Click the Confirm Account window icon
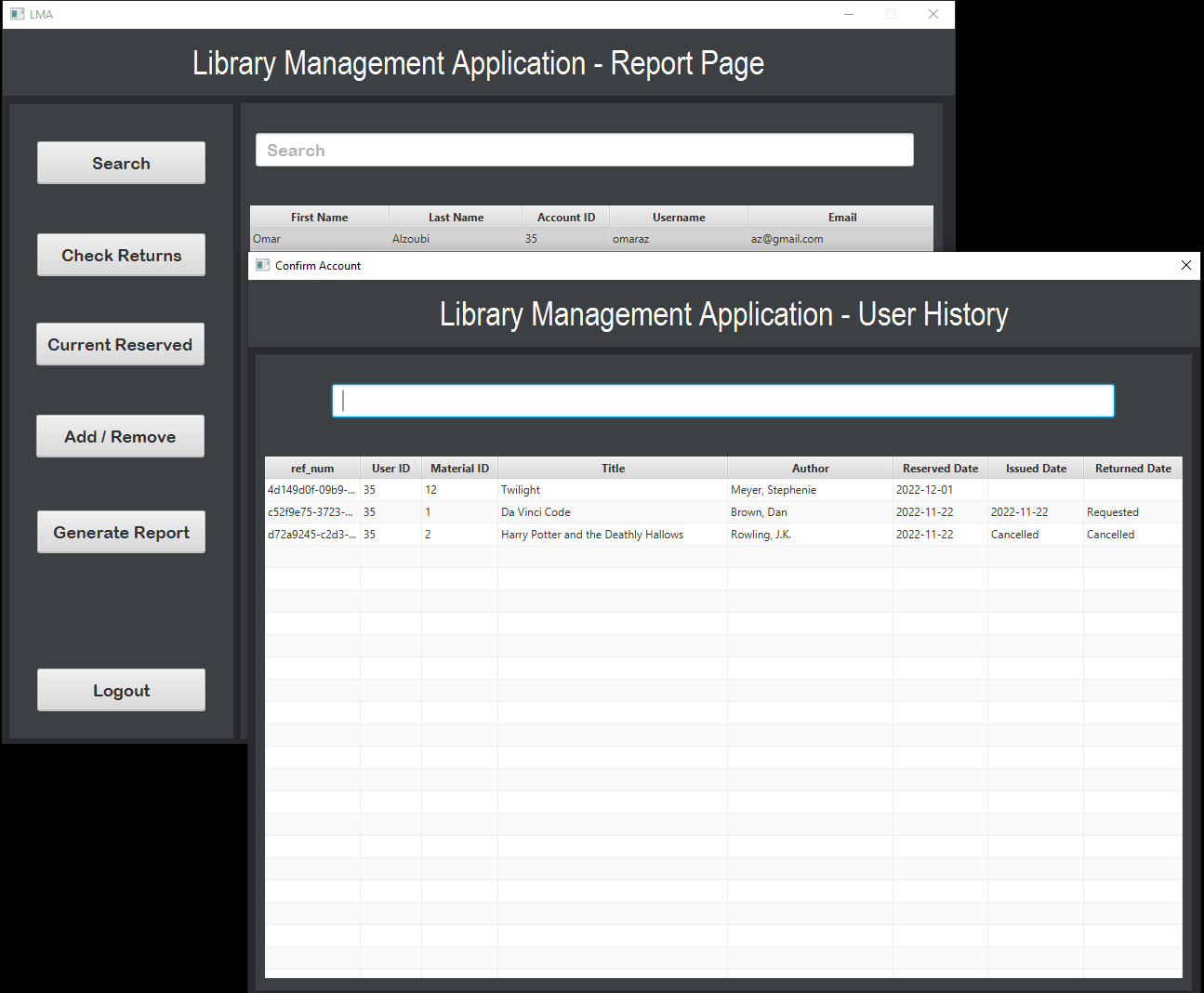 point(262,265)
